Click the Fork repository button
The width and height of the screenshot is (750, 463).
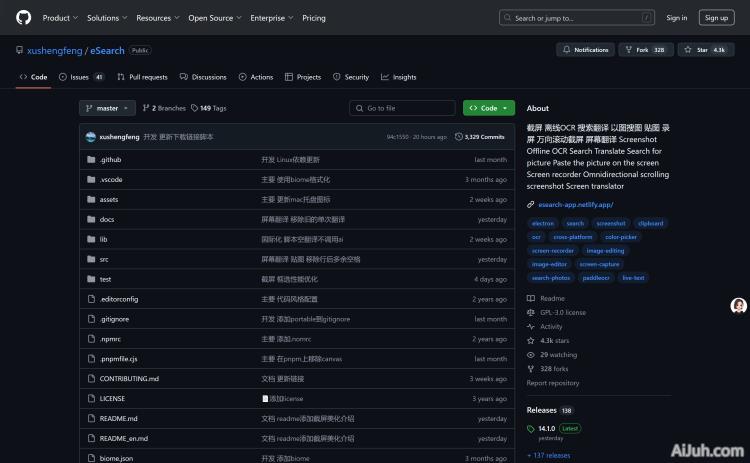[x=646, y=49]
